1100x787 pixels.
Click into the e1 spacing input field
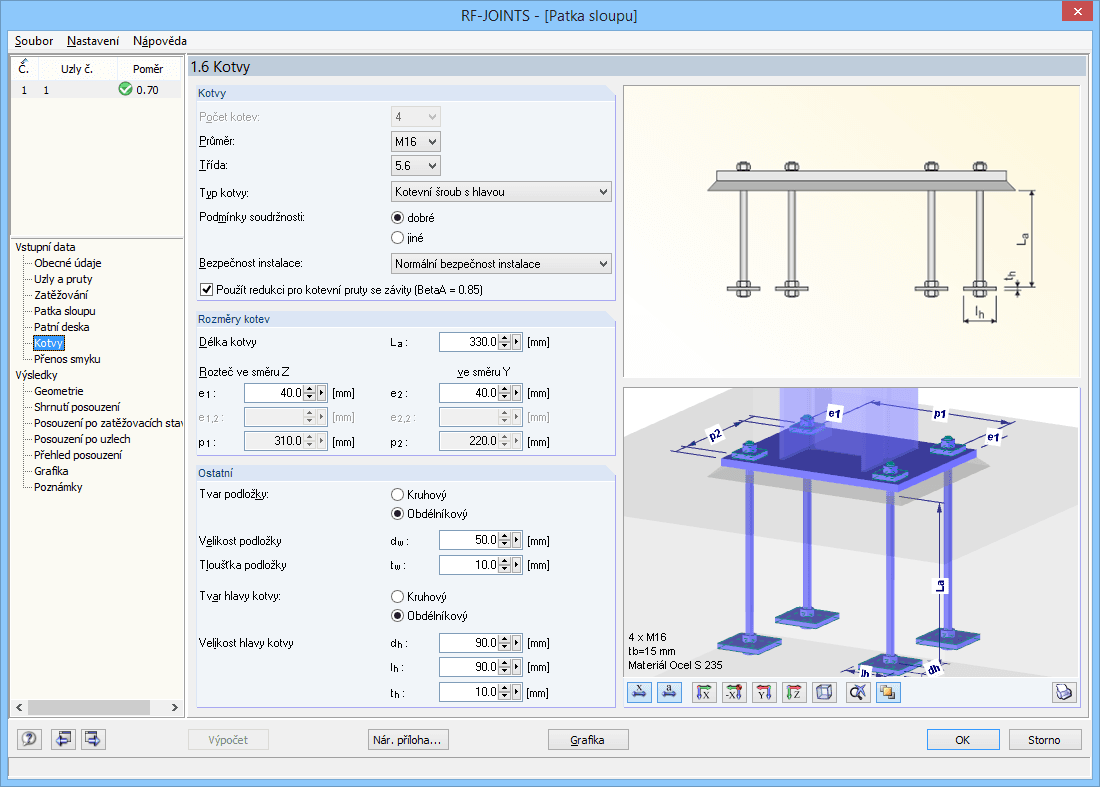click(274, 393)
